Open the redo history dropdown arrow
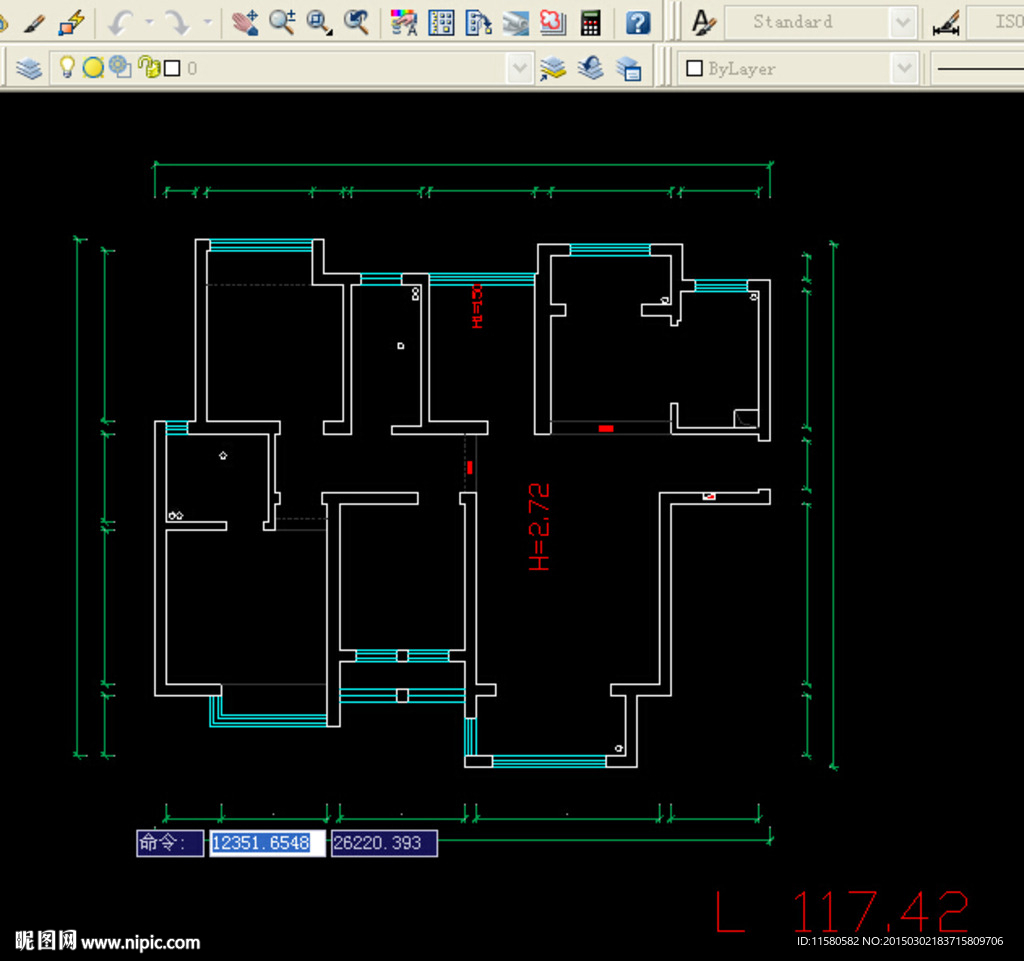The height and width of the screenshot is (961, 1024). coord(208,22)
